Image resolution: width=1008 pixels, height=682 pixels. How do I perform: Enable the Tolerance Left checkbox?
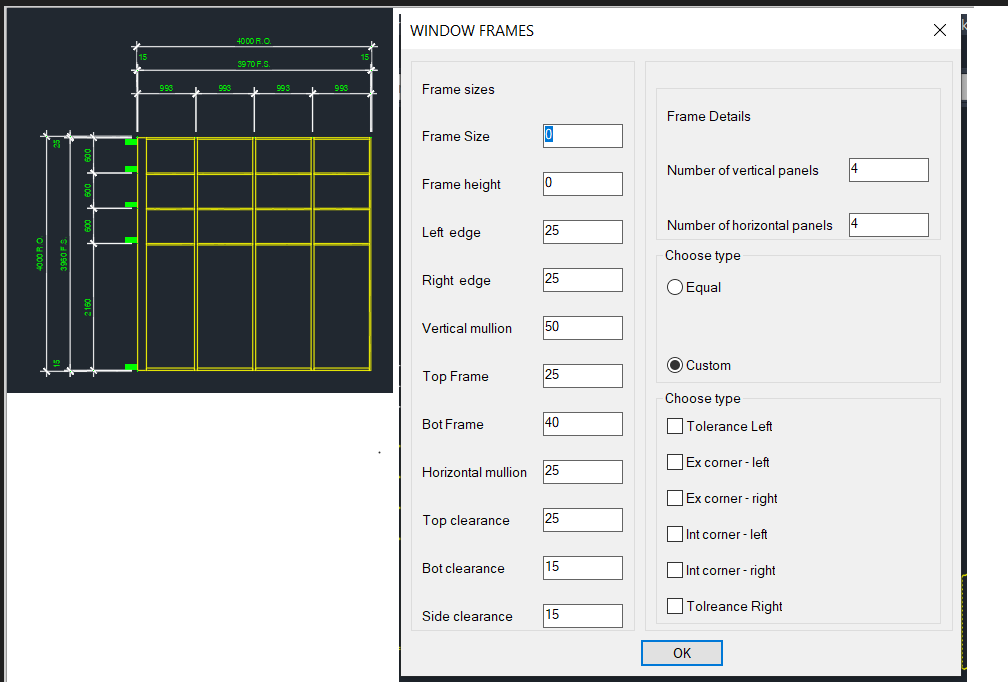[675, 427]
